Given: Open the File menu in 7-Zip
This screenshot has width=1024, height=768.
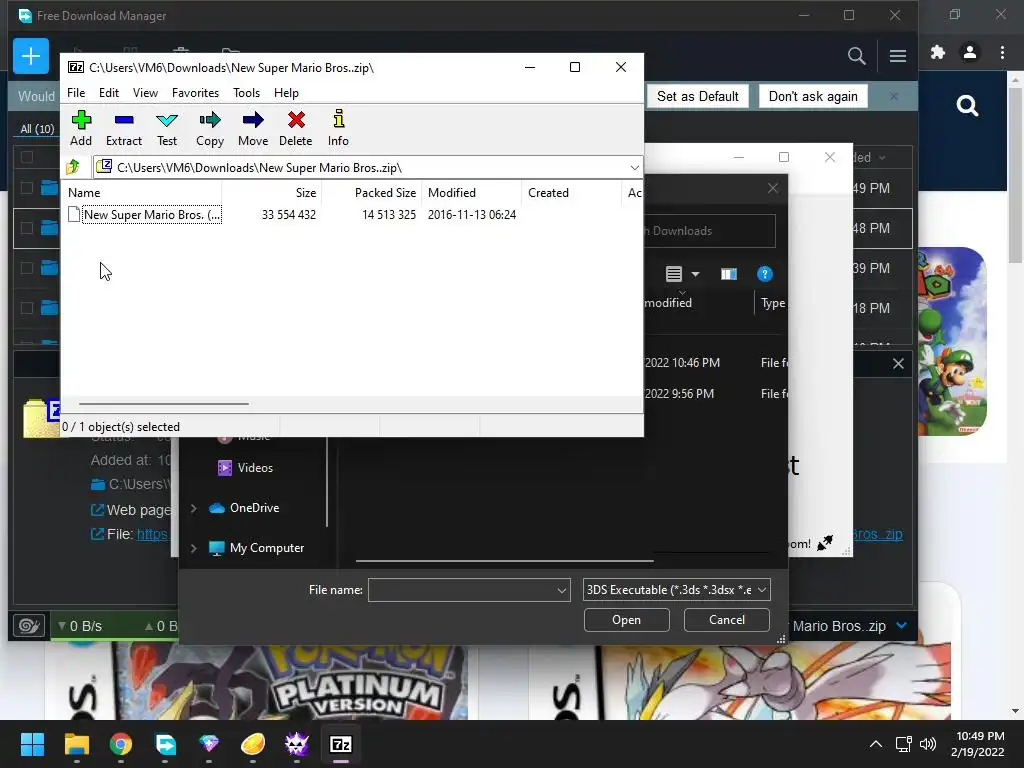Looking at the screenshot, I should coord(76,93).
